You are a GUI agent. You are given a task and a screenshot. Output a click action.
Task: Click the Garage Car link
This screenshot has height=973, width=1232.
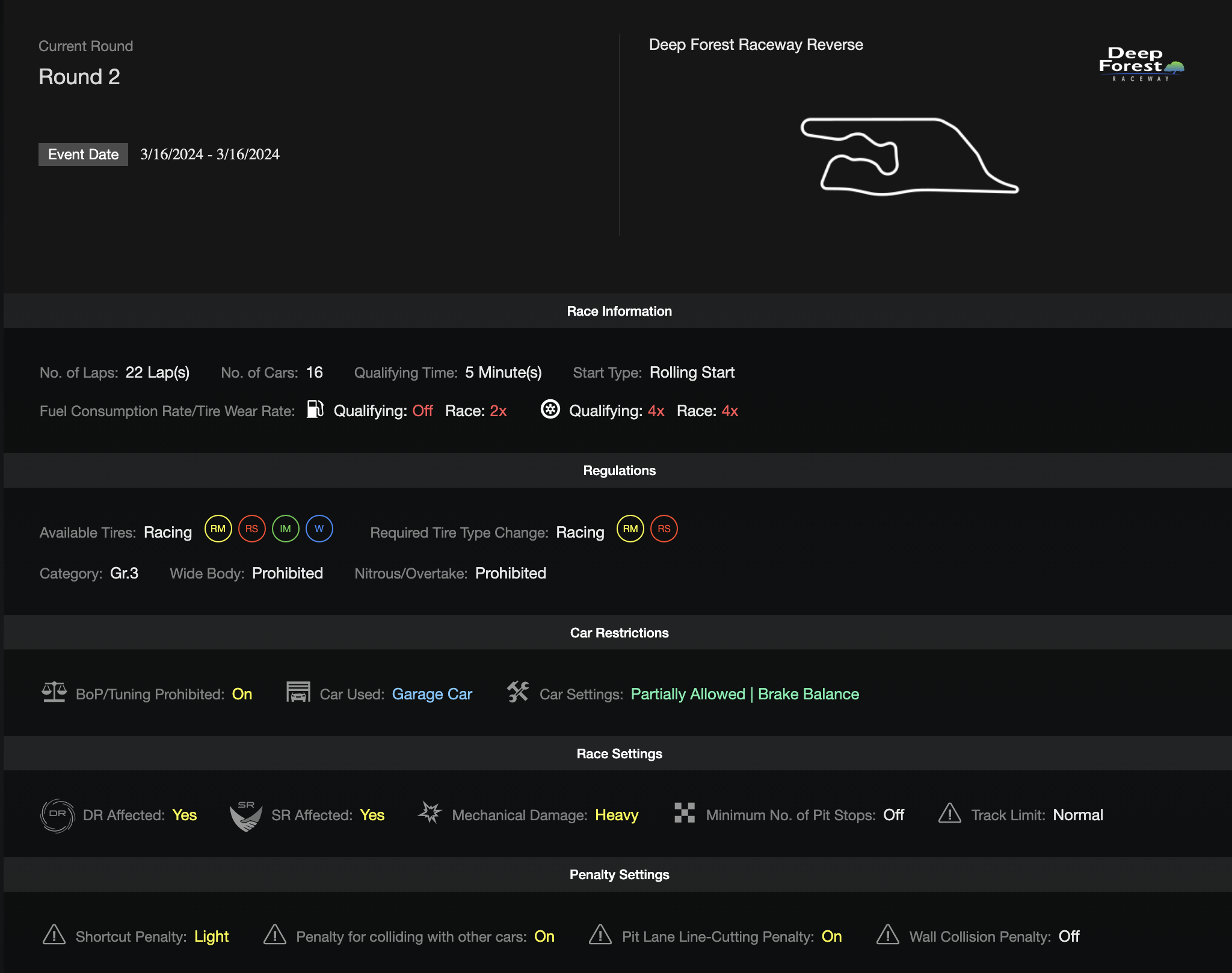(432, 694)
